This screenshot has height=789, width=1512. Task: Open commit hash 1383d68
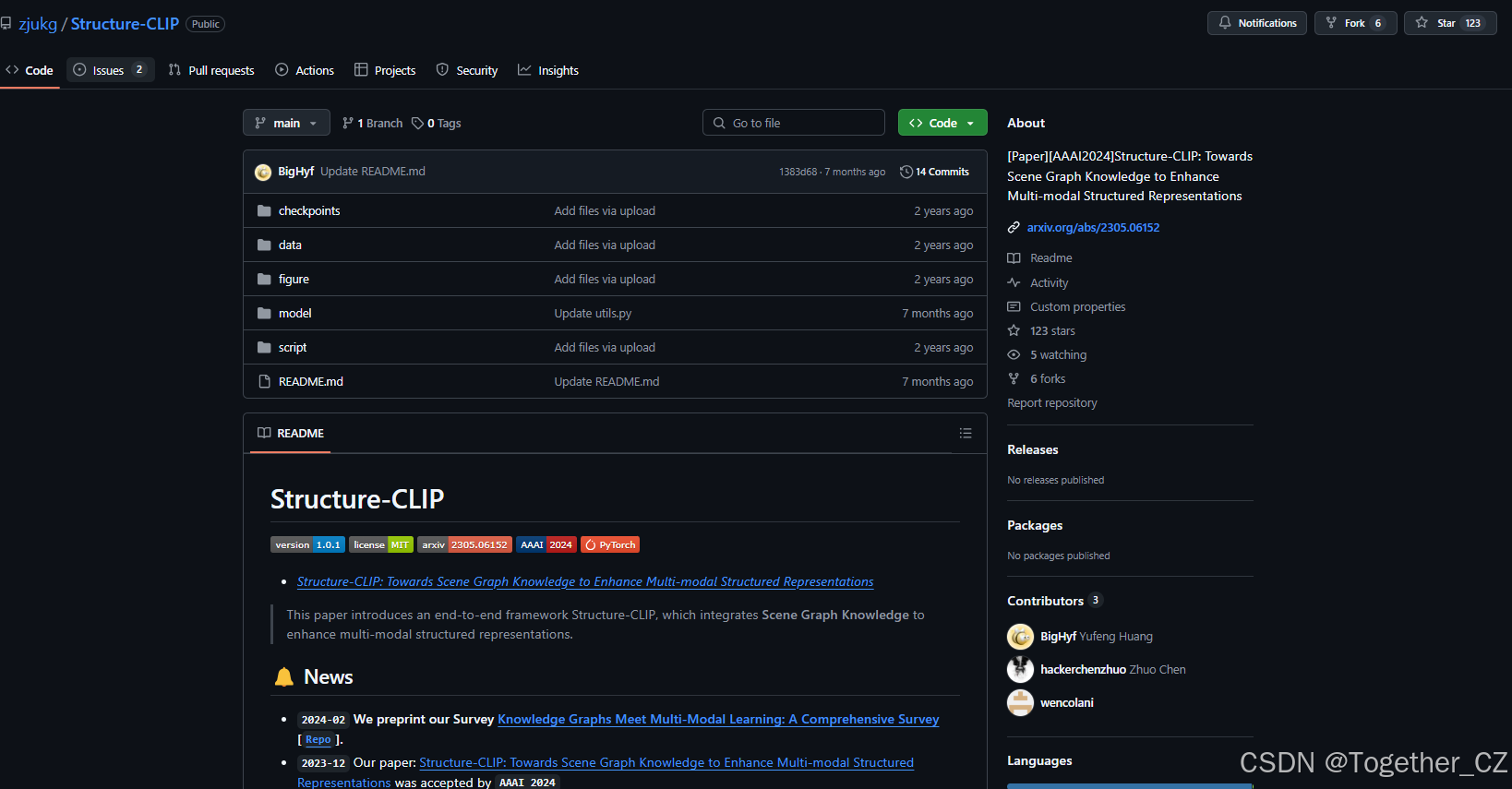click(x=798, y=172)
